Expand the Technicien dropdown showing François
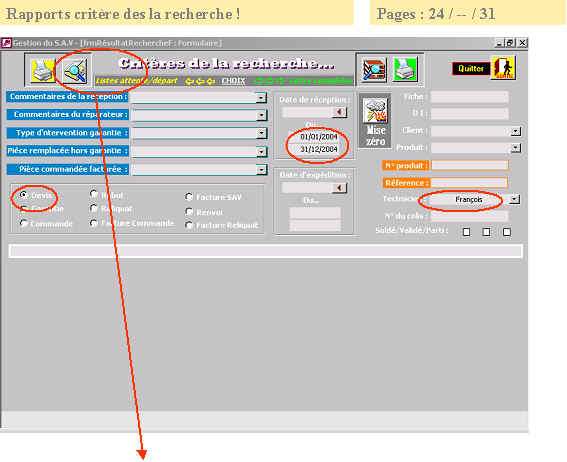 click(515, 199)
